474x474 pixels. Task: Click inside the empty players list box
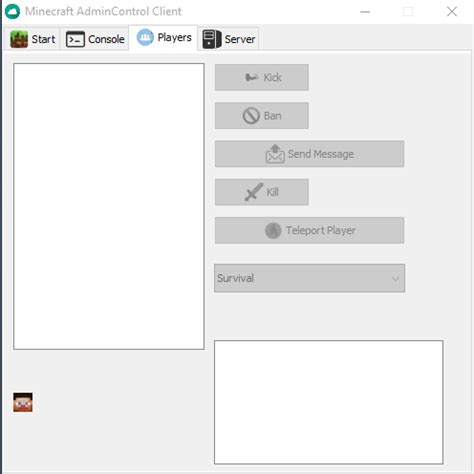coord(109,206)
